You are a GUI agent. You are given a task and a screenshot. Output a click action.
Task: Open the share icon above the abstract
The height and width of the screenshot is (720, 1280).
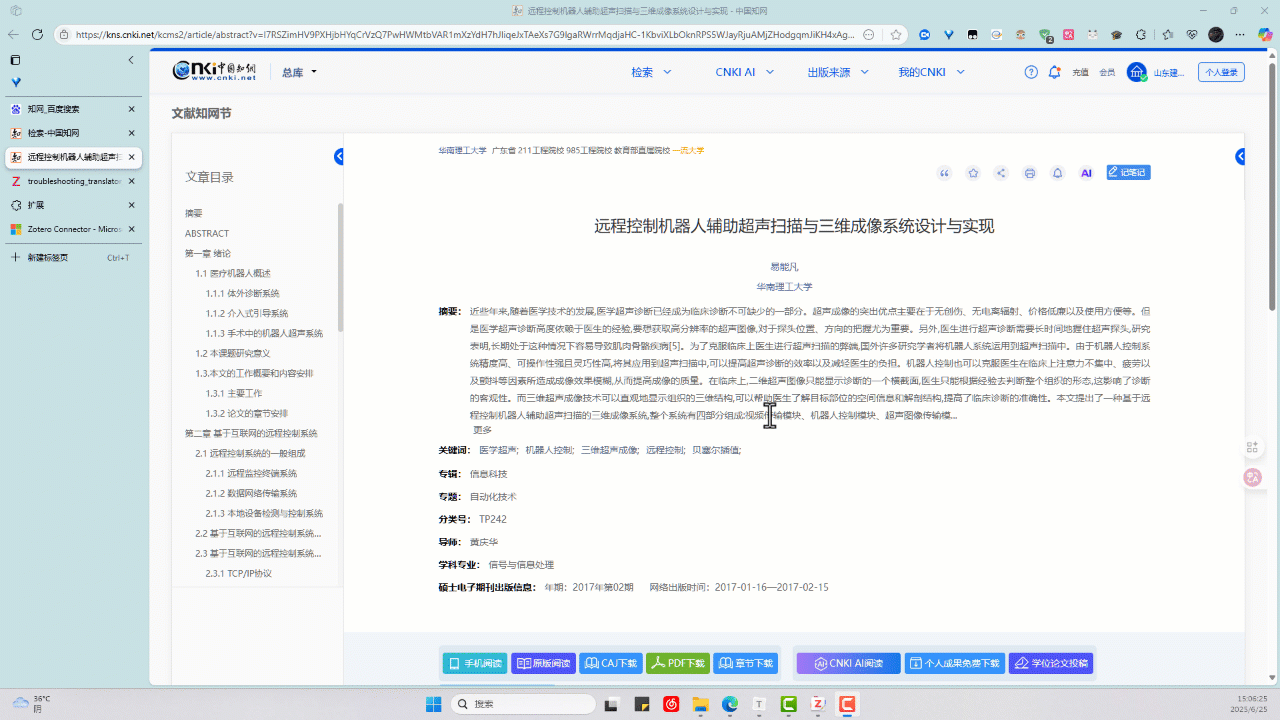click(x=1000, y=172)
